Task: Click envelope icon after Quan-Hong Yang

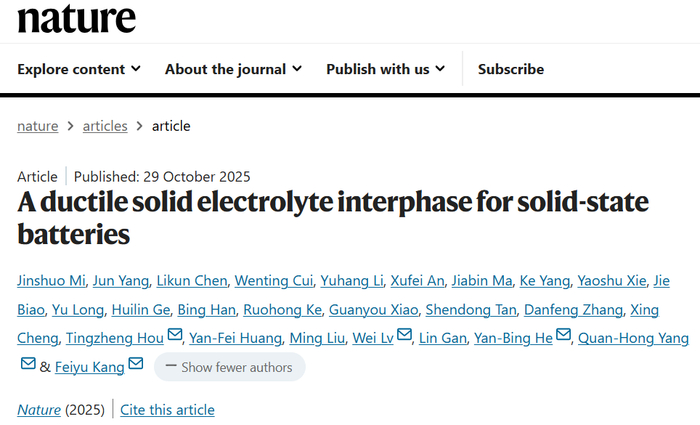Action: (28, 366)
